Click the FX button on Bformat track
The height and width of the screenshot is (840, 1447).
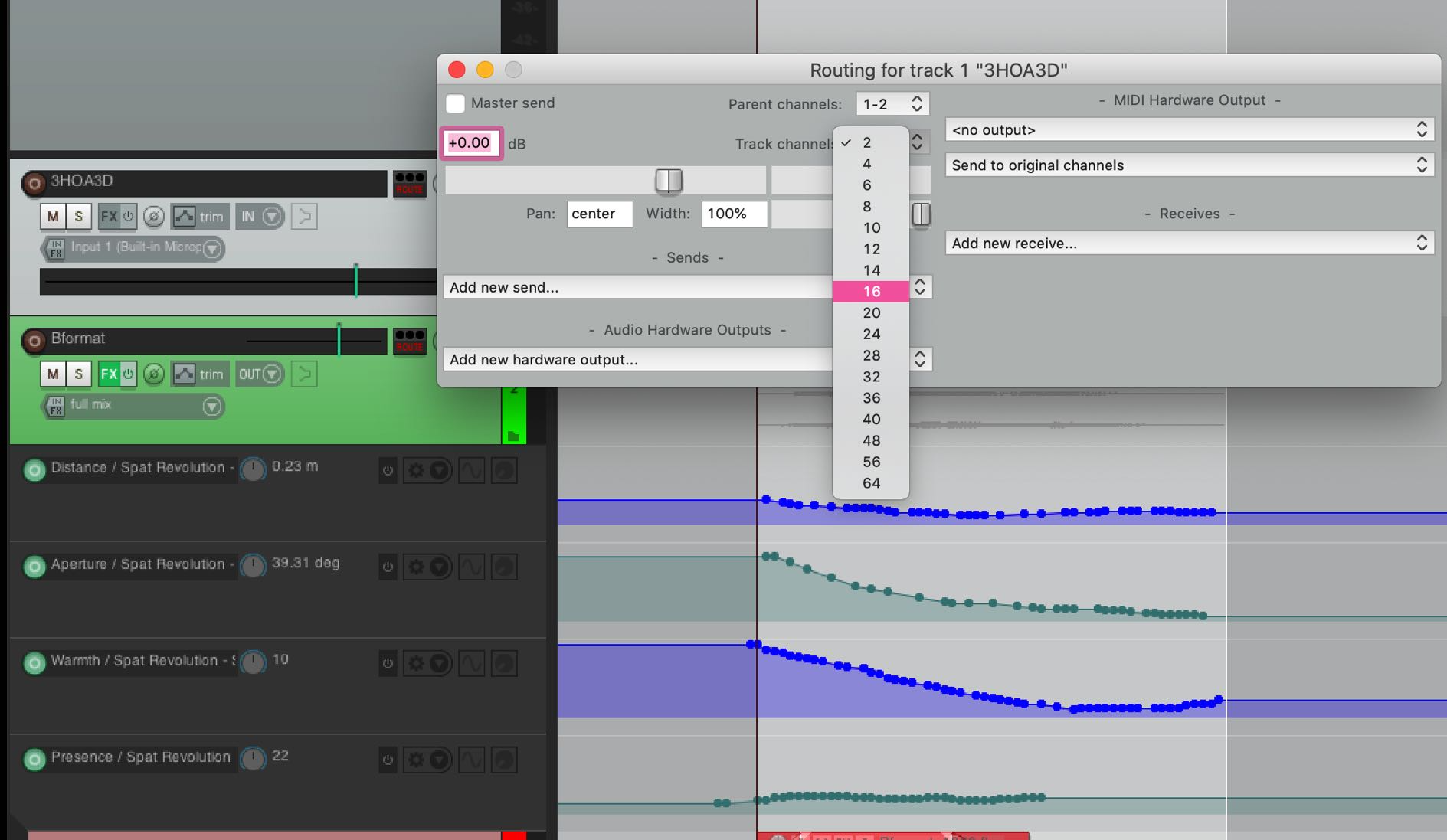[x=109, y=374]
